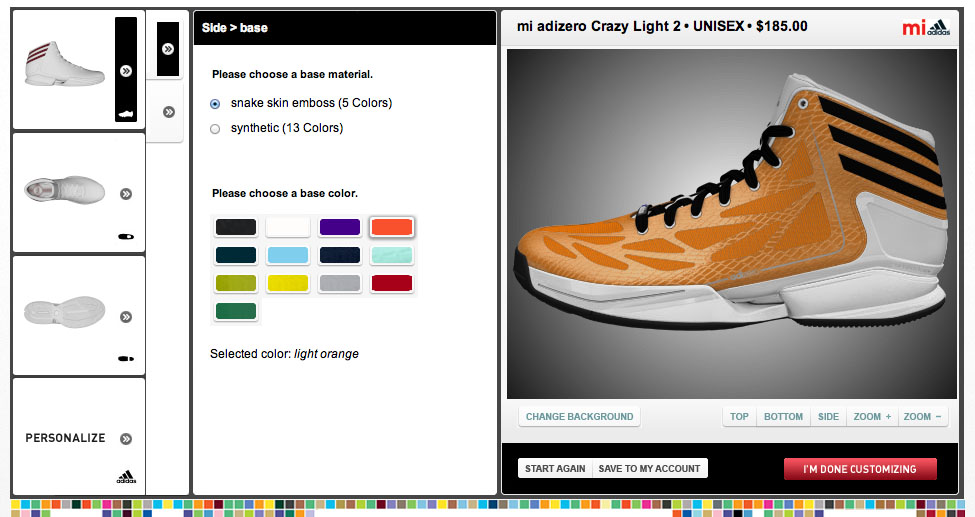Image resolution: width=975 pixels, height=517 pixels.
Task: Switch shoe preview to TOP view
Action: (739, 417)
